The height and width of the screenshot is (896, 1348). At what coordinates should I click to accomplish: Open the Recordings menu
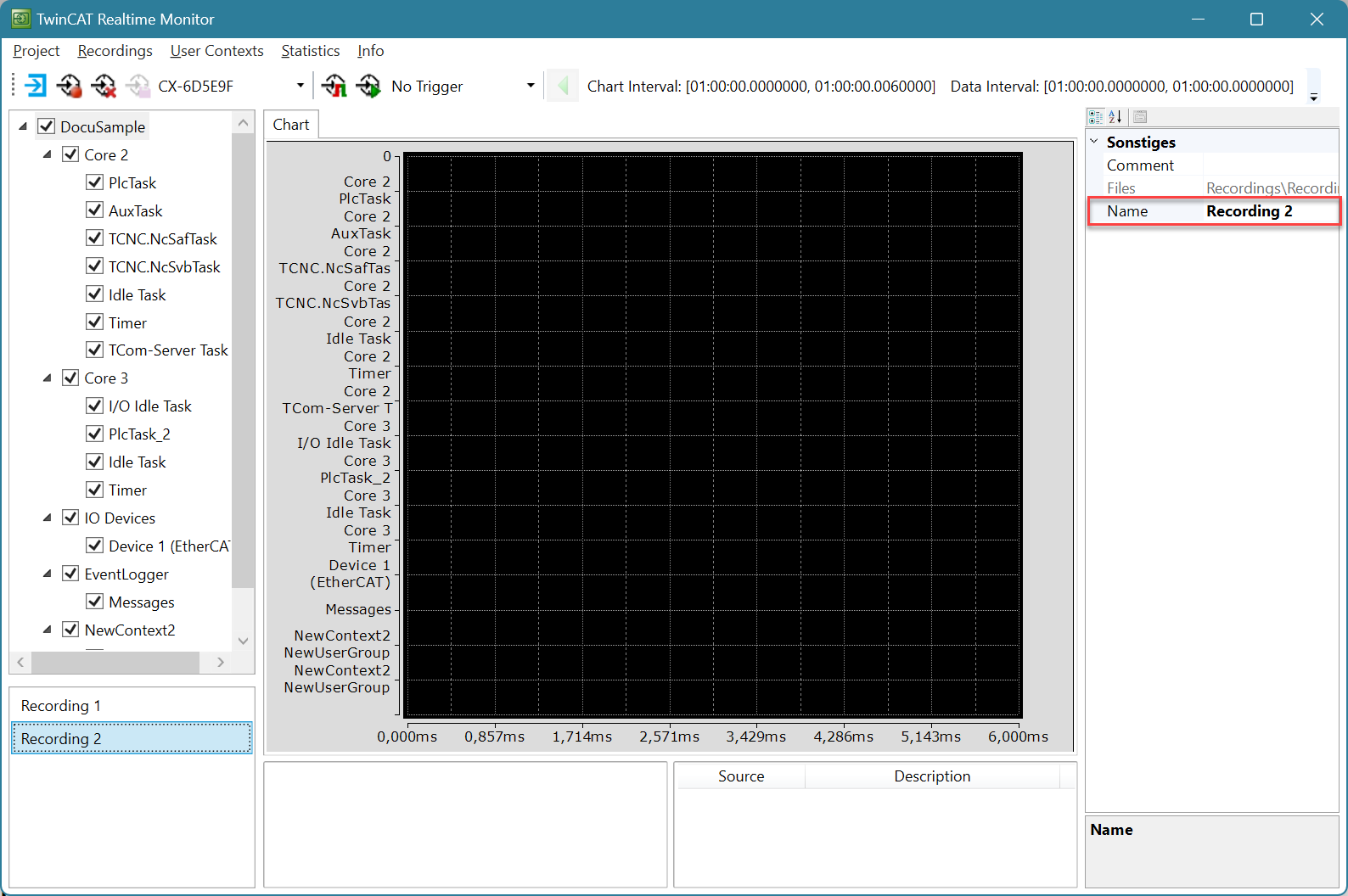115,51
